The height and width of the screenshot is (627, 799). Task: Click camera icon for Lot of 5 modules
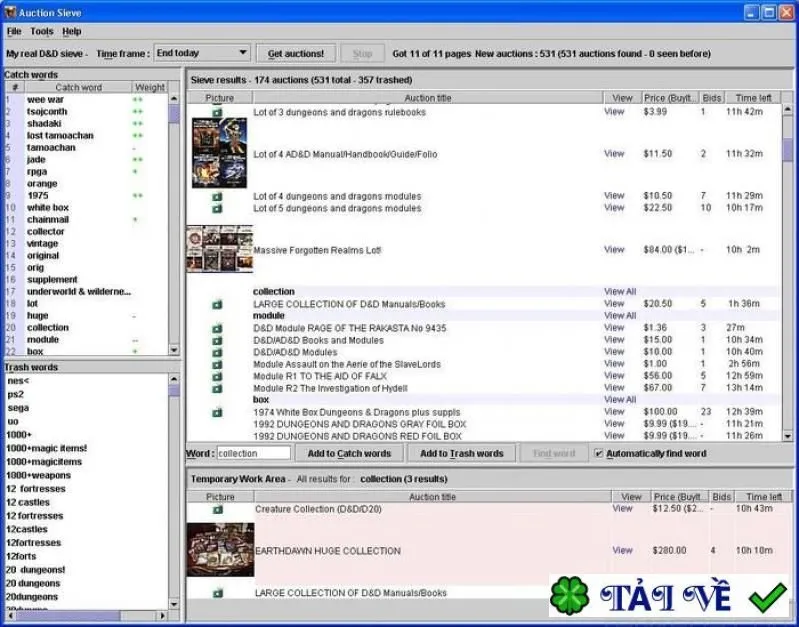point(217,208)
